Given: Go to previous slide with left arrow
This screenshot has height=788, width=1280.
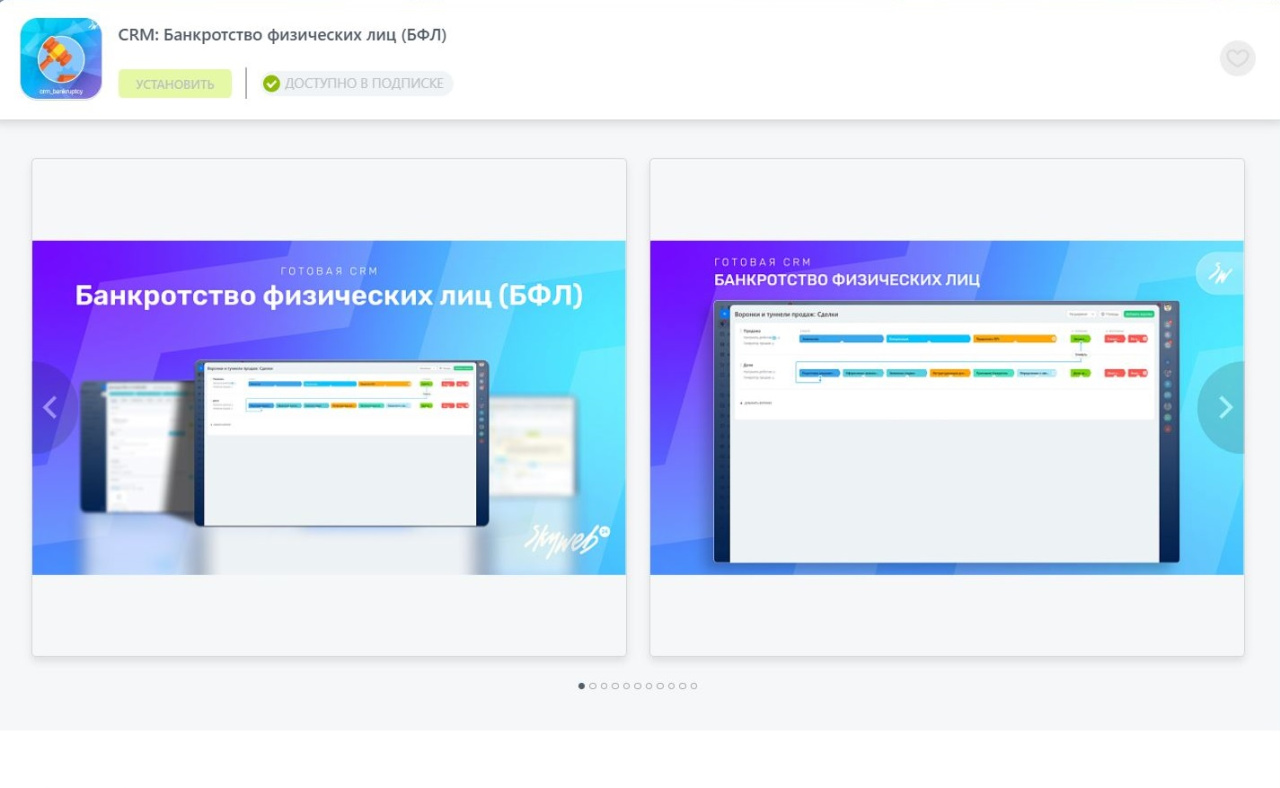Looking at the screenshot, I should pyautogui.click(x=50, y=407).
